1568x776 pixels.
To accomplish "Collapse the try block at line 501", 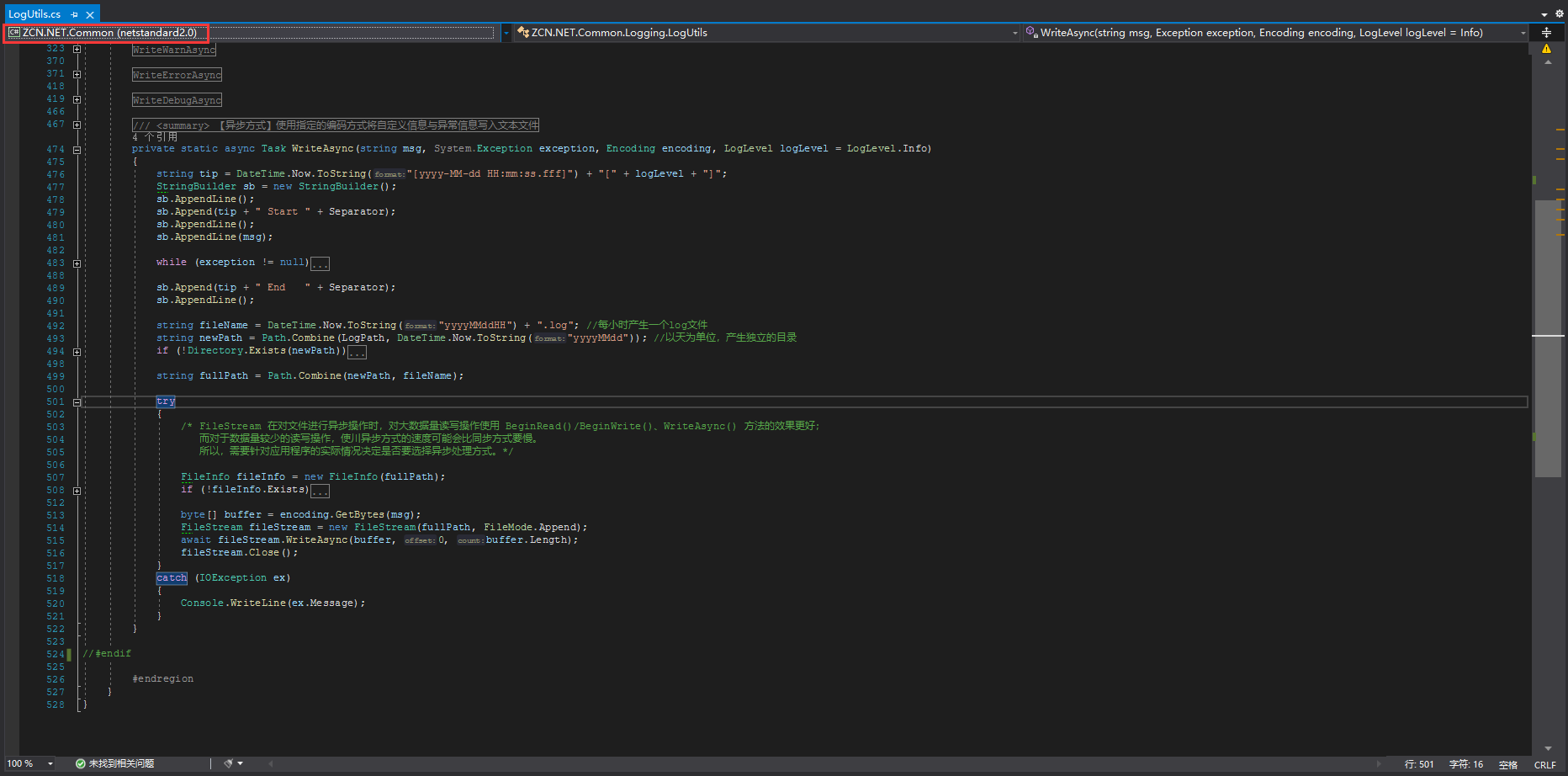I will click(x=77, y=402).
